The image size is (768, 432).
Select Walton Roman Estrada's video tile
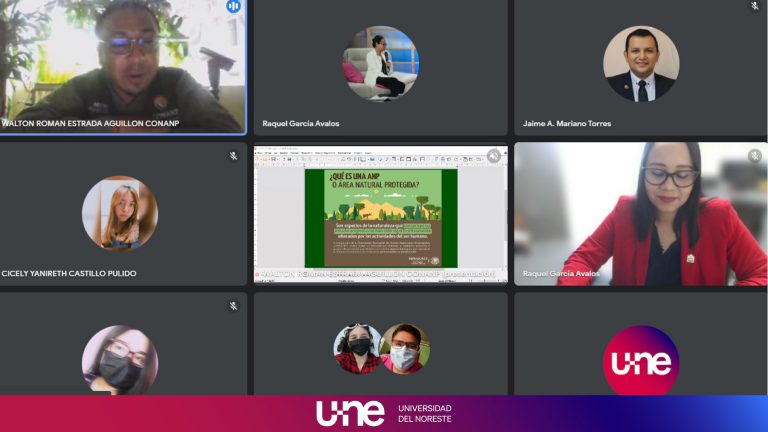click(x=120, y=65)
